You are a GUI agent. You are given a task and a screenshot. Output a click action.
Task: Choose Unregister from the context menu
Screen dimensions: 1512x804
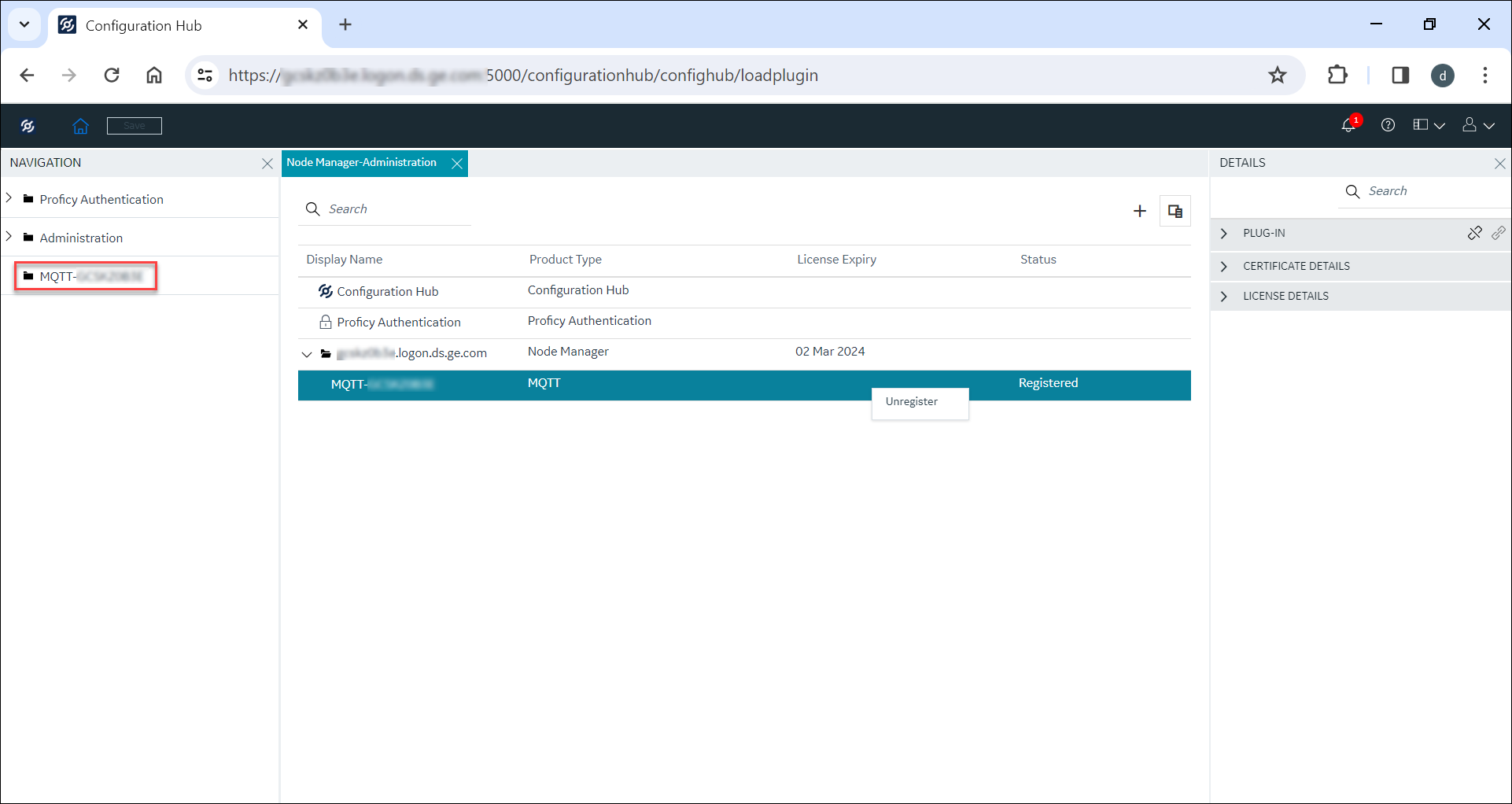coord(920,402)
